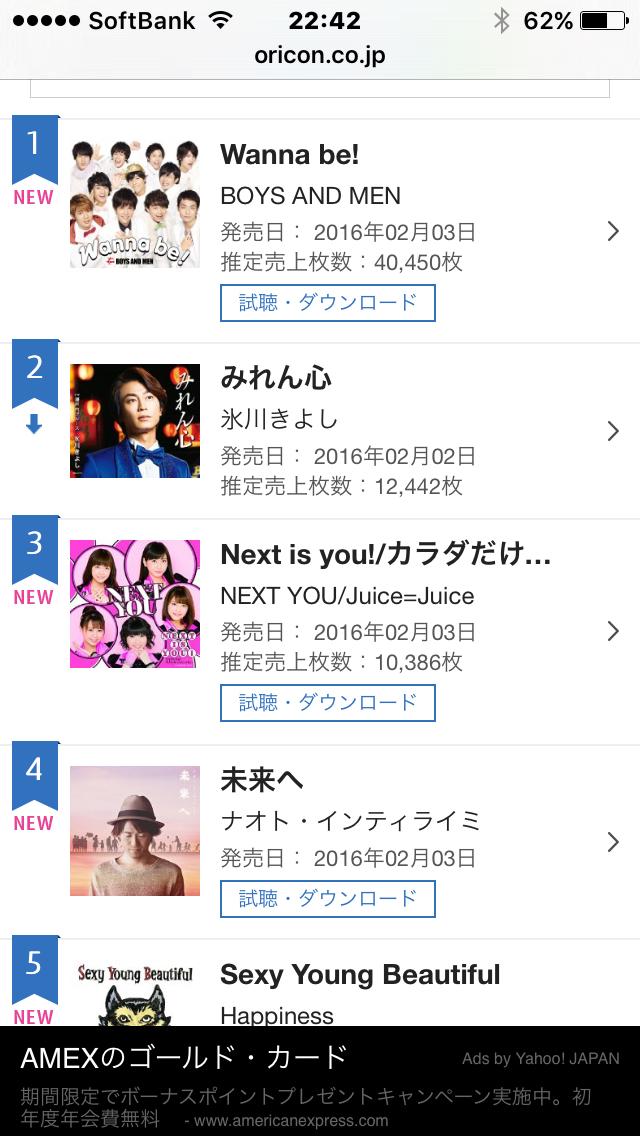Tap the みれん心 album cover thumbnail
The image size is (640, 1136).
coord(135,421)
